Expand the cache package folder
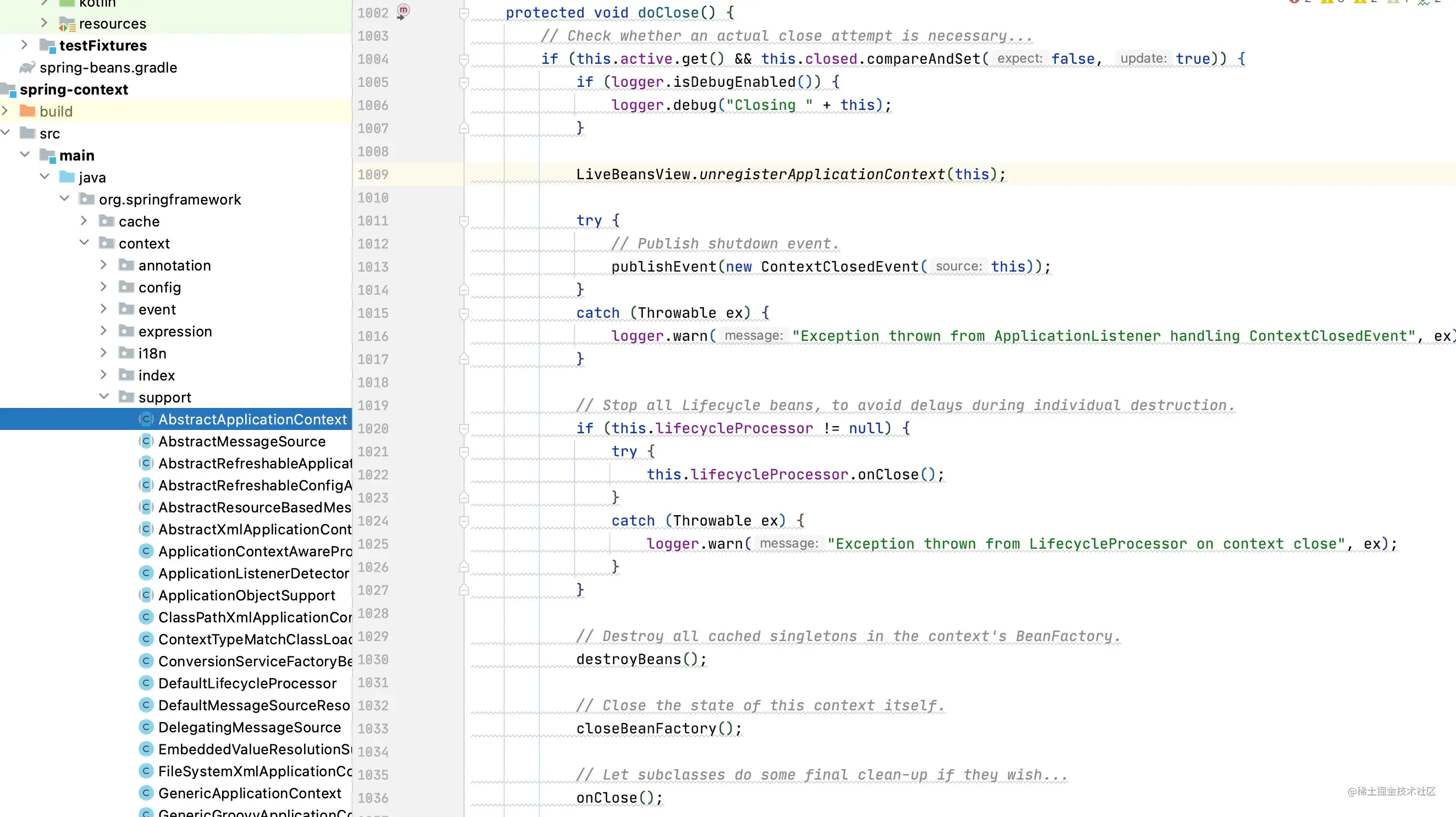The height and width of the screenshot is (817, 1456). coord(84,221)
